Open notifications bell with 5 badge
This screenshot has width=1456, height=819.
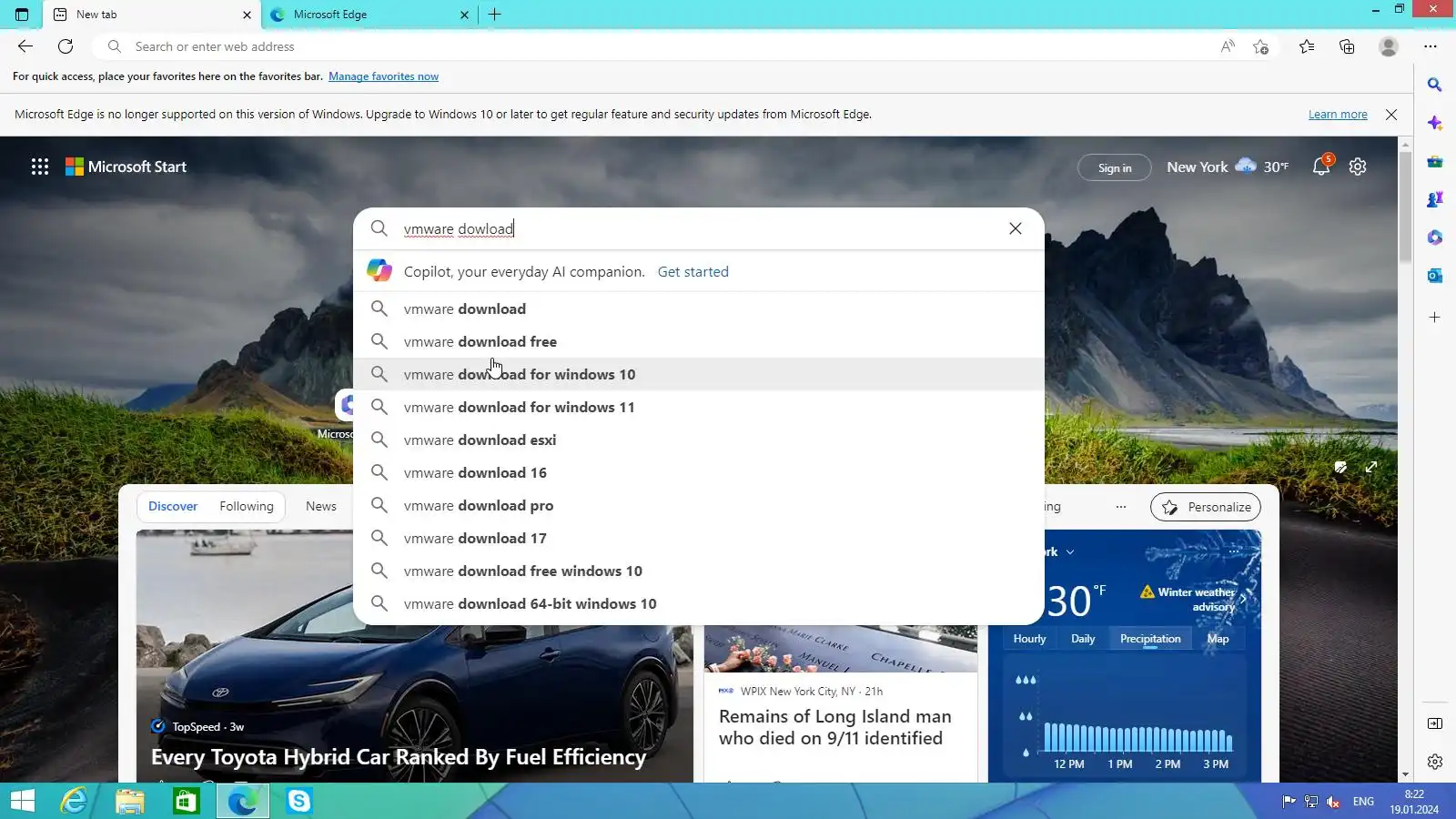(1321, 166)
